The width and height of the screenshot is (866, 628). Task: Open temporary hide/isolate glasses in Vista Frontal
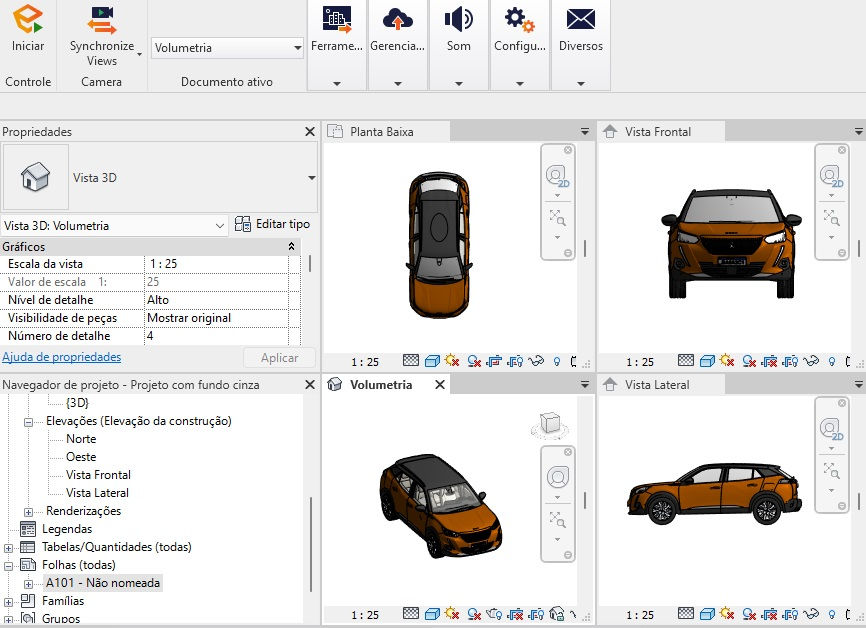[x=811, y=361]
